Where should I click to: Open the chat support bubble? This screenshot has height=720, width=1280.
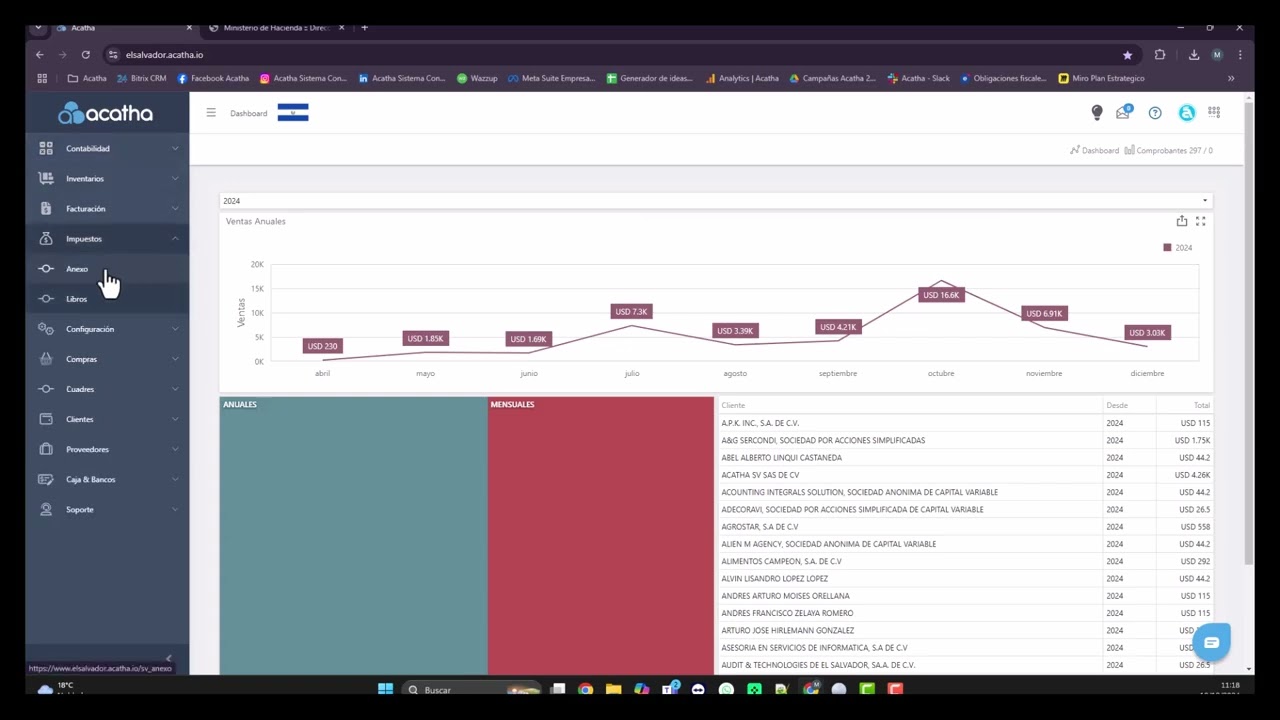pos(1211,643)
